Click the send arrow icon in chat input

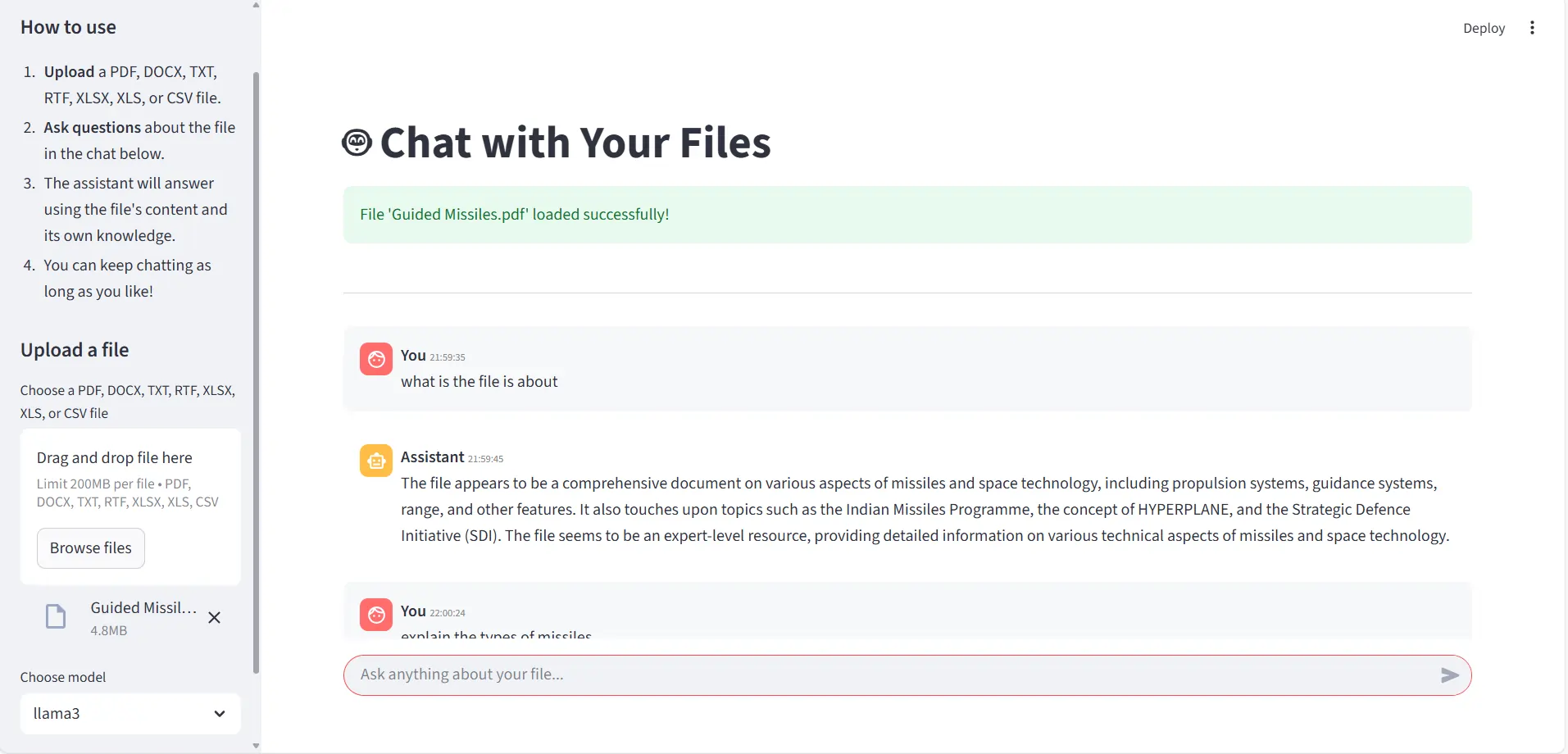(x=1449, y=675)
